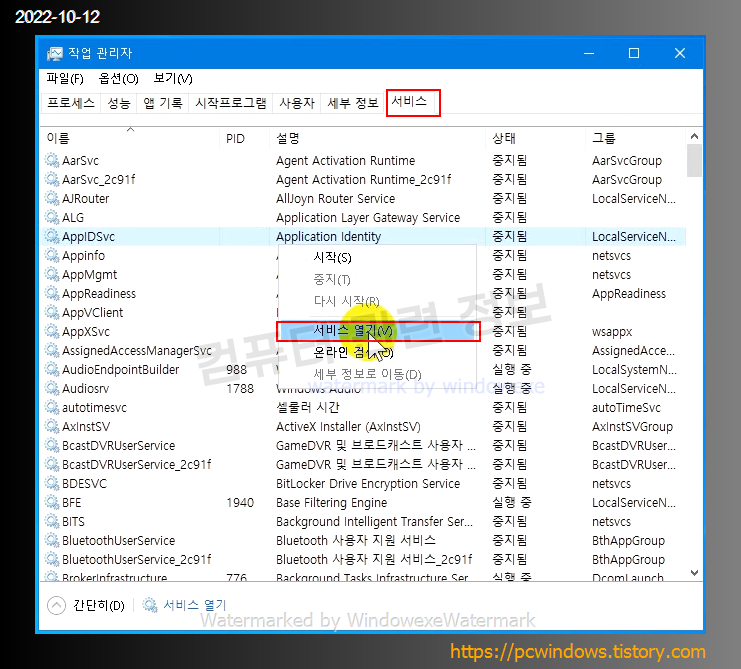
Task: Open the 보기(V) menu
Action: pos(173,78)
